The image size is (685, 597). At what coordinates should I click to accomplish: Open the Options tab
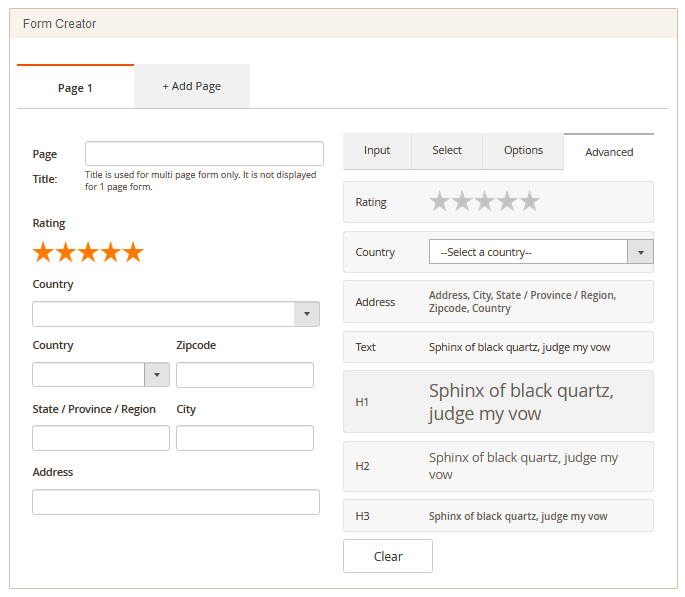[x=523, y=151]
